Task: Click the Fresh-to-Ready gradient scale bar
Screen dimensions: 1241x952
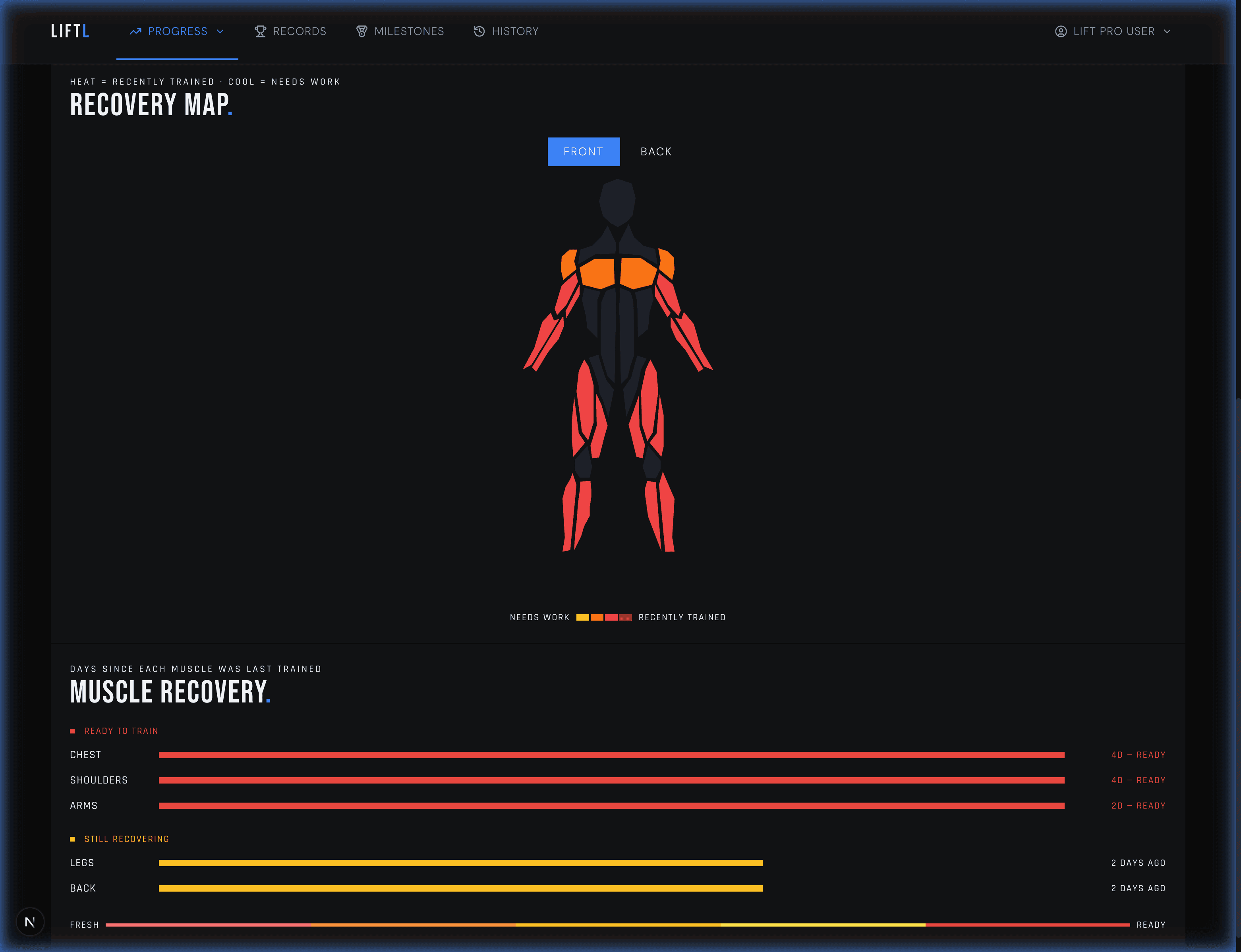Action: [617, 925]
